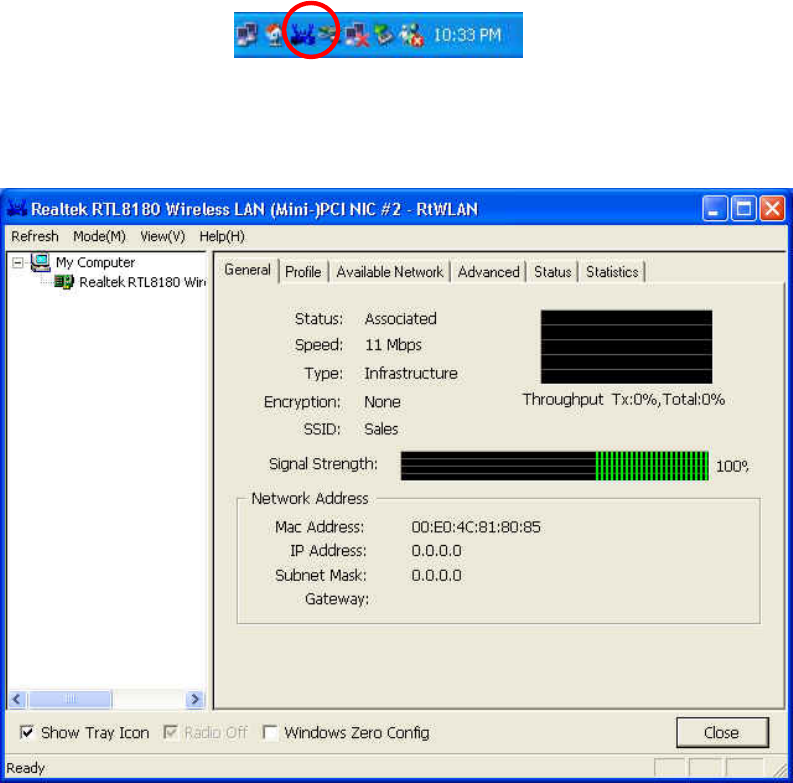
Task: Select My Computer tree label
Action: pyautogui.click(x=95, y=263)
